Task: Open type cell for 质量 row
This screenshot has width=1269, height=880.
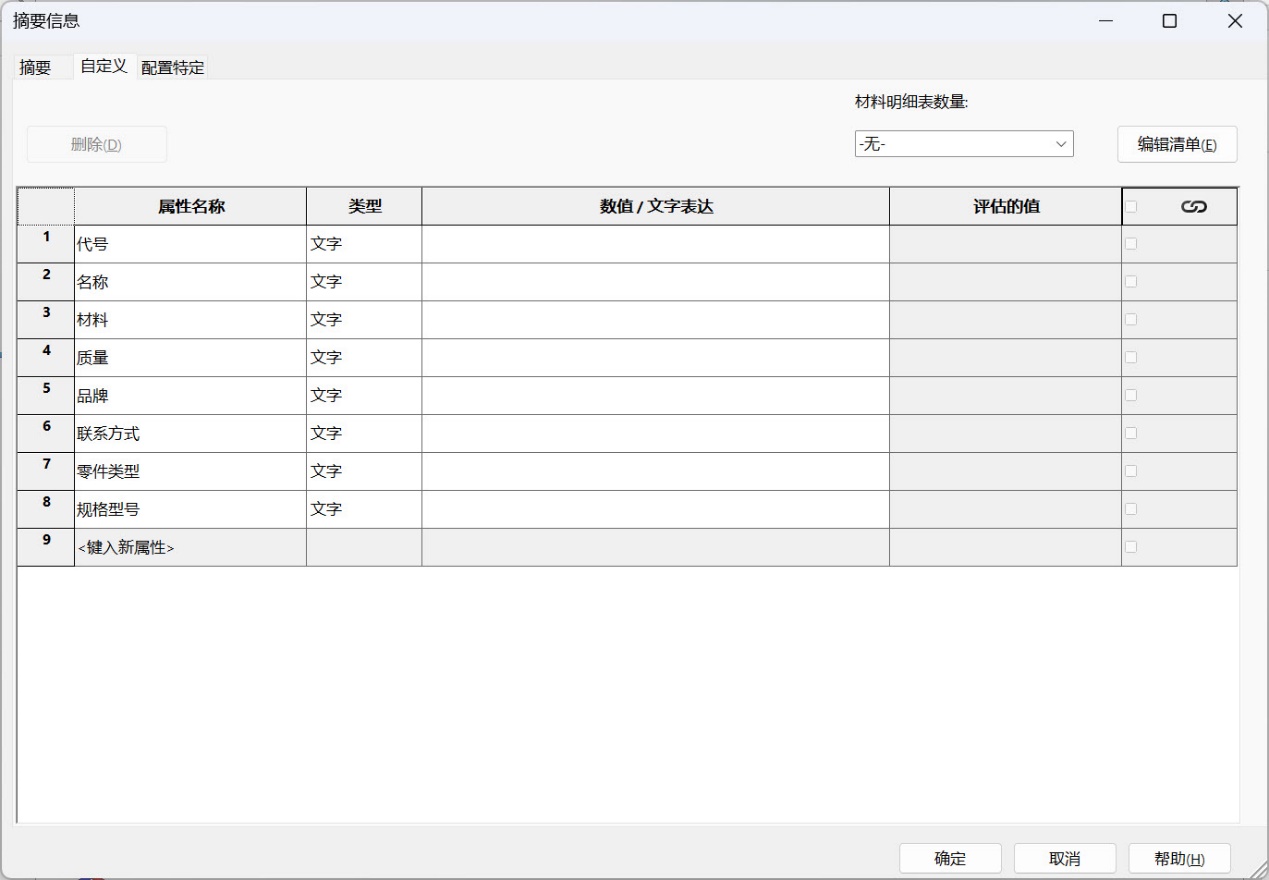Action: point(363,358)
